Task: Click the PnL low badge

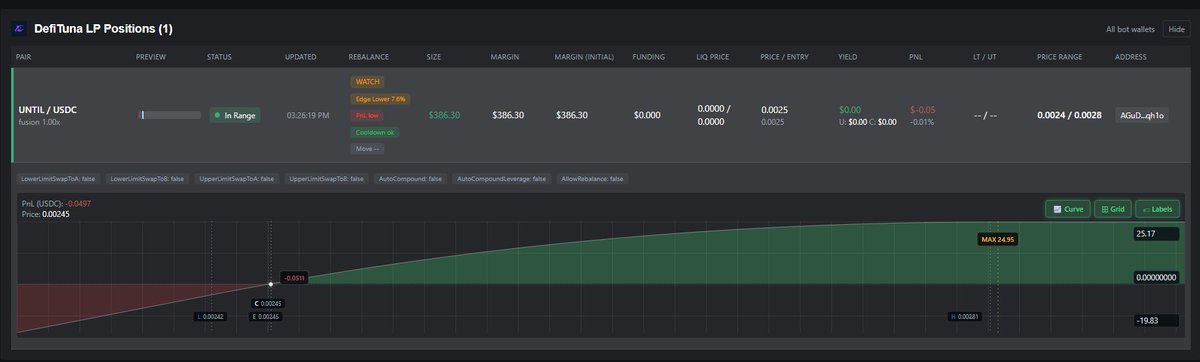Action: pos(367,115)
